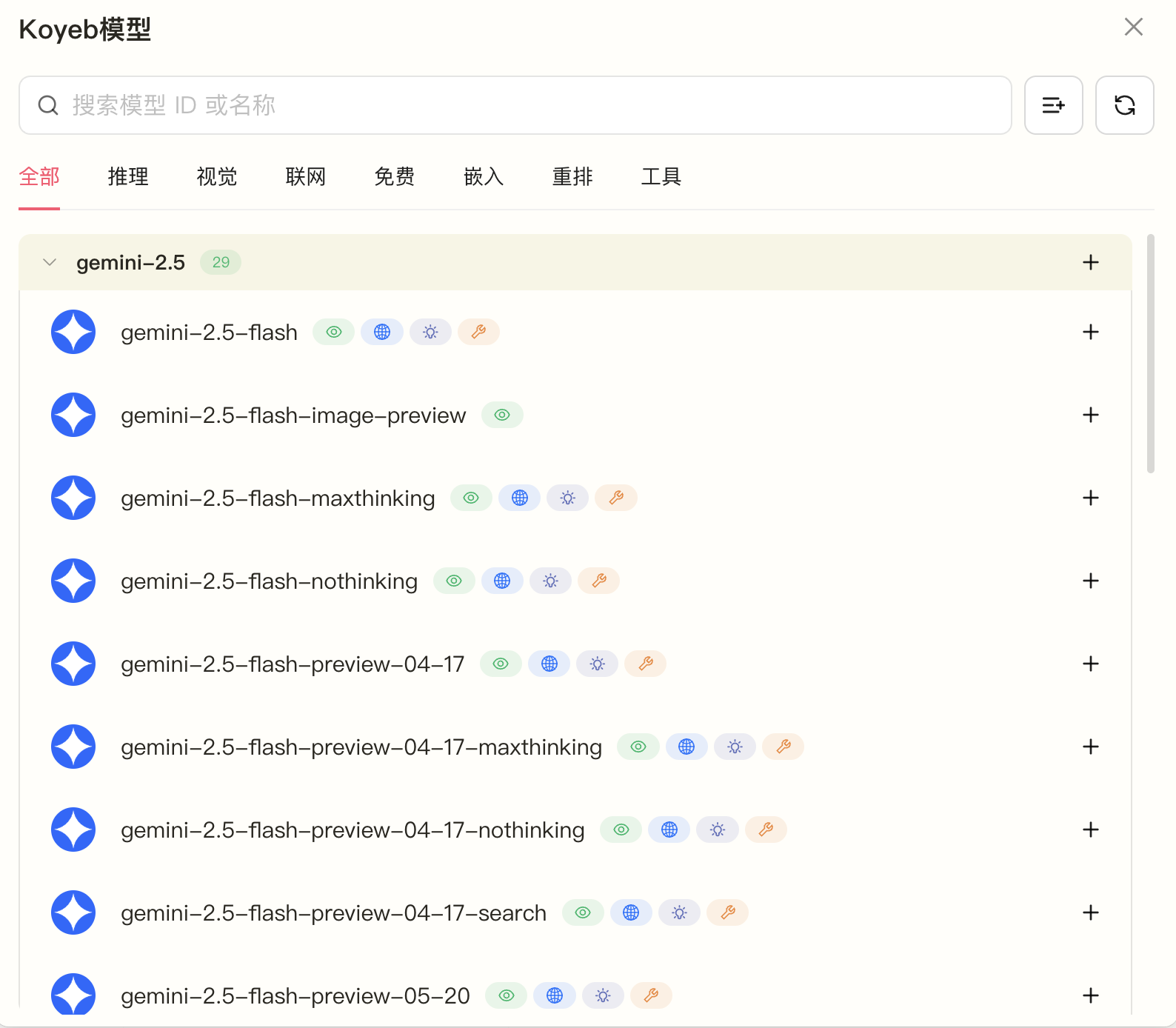Click the refresh model list icon
1176x1028 pixels.
1124,105
